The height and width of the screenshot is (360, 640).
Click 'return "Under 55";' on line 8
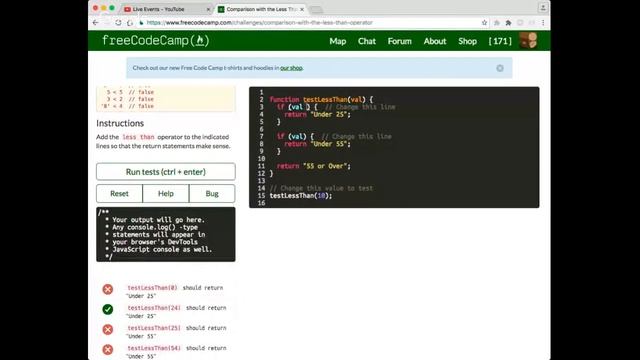[317, 144]
